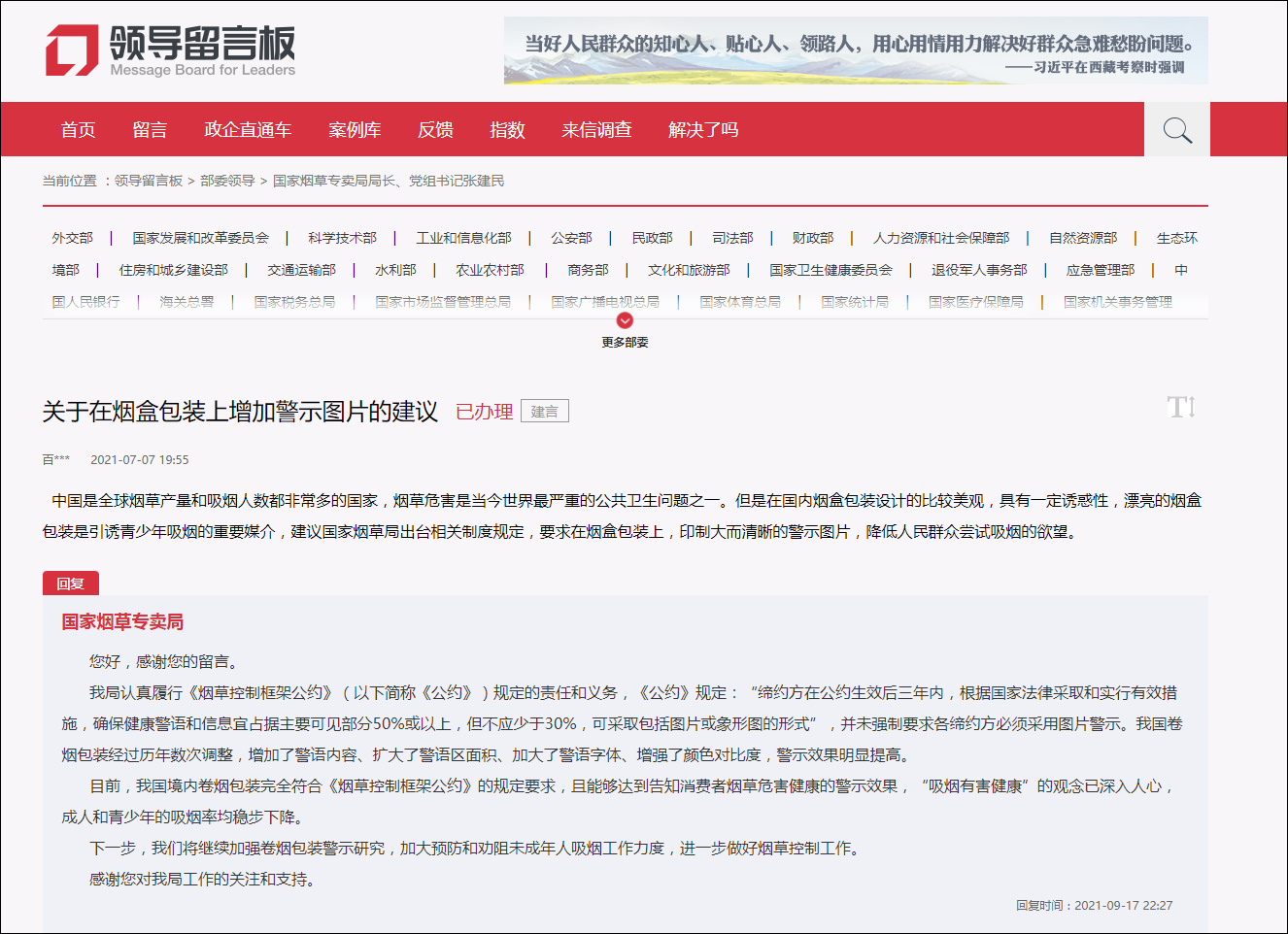This screenshot has height=934, width=1288.
Task: Click the red chevron above 更多部委
Action: (x=624, y=318)
